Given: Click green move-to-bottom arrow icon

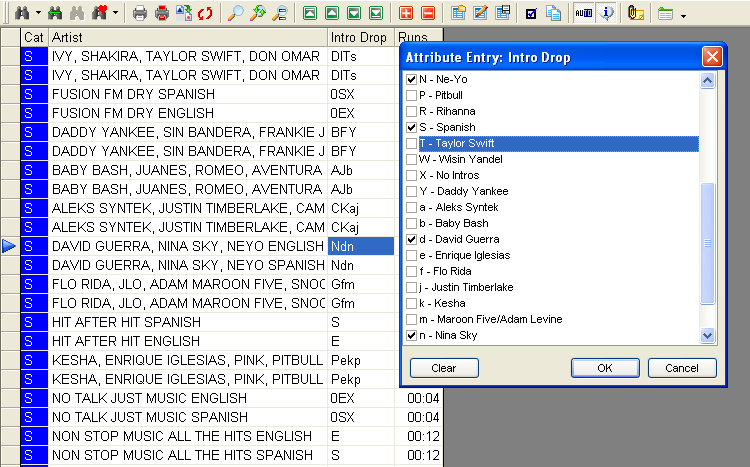Looking at the screenshot, I should point(376,13).
